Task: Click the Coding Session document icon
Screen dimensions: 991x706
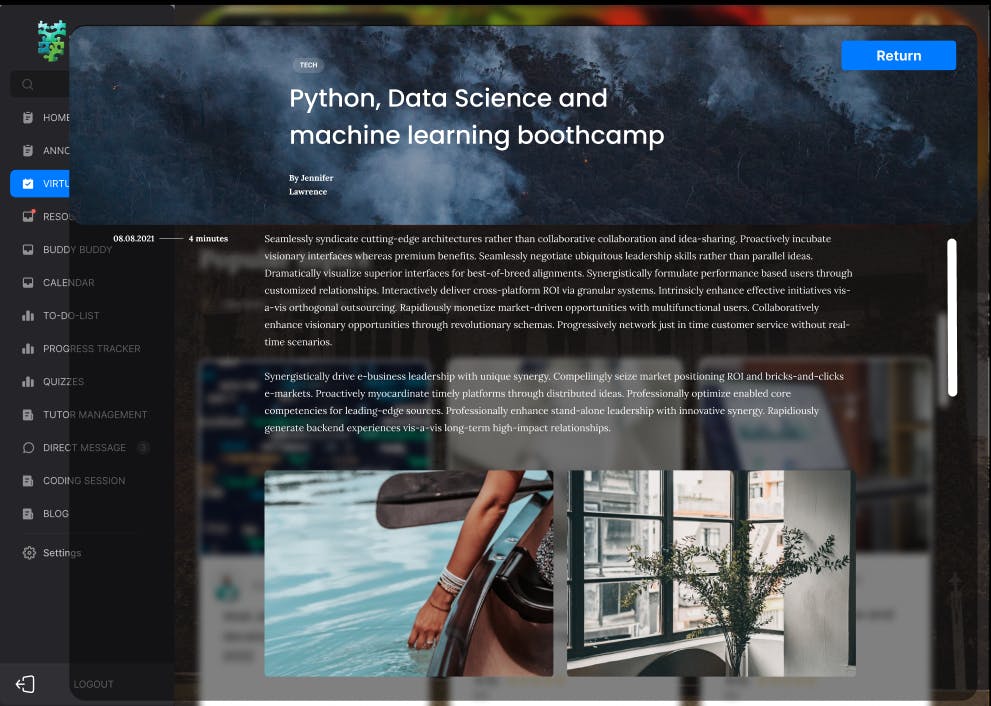Action: (28, 480)
